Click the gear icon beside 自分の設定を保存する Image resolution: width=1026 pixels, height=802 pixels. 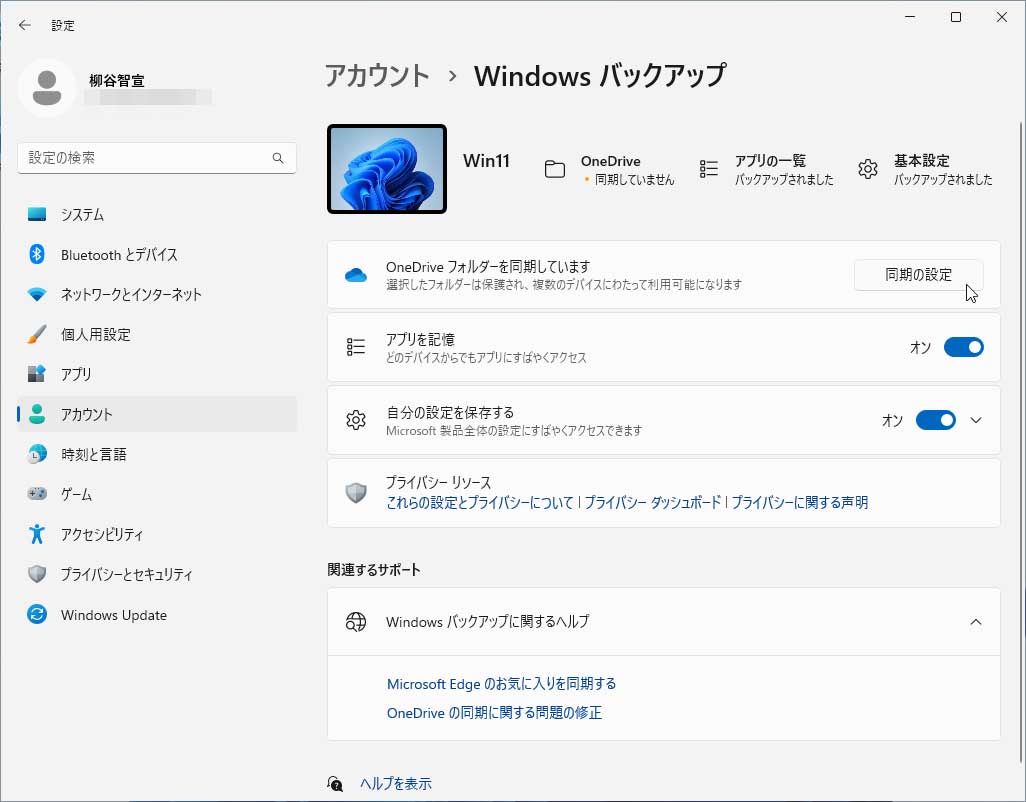(x=356, y=420)
